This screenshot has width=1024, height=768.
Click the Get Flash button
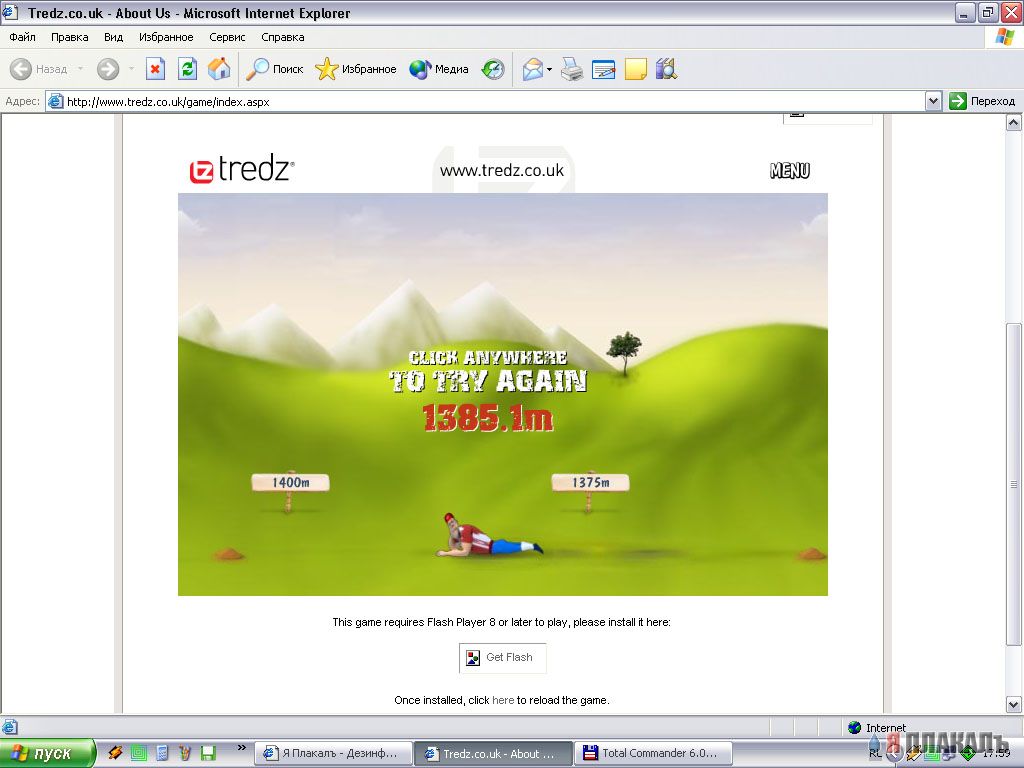click(x=502, y=658)
